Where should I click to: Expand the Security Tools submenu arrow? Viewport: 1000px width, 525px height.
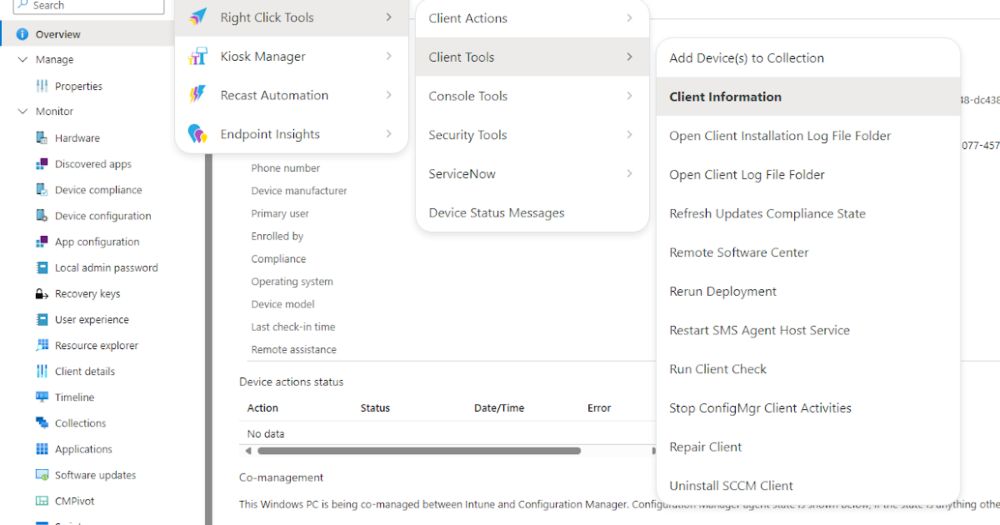pos(629,135)
